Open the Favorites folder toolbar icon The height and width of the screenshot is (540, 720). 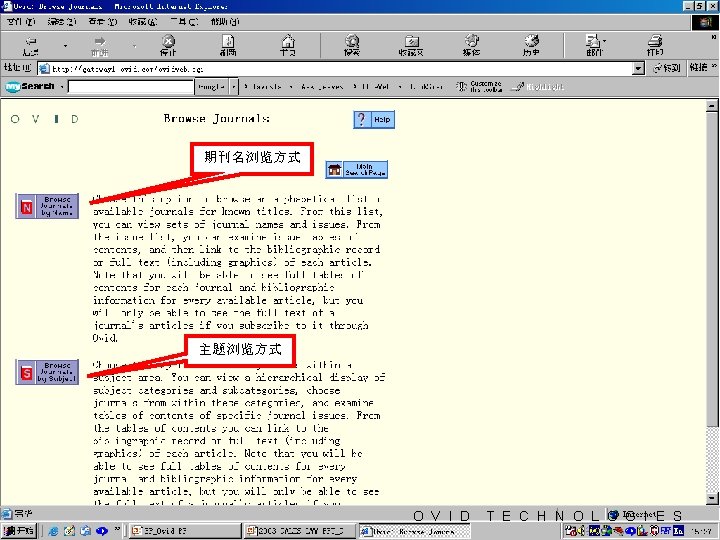[x=411, y=41]
